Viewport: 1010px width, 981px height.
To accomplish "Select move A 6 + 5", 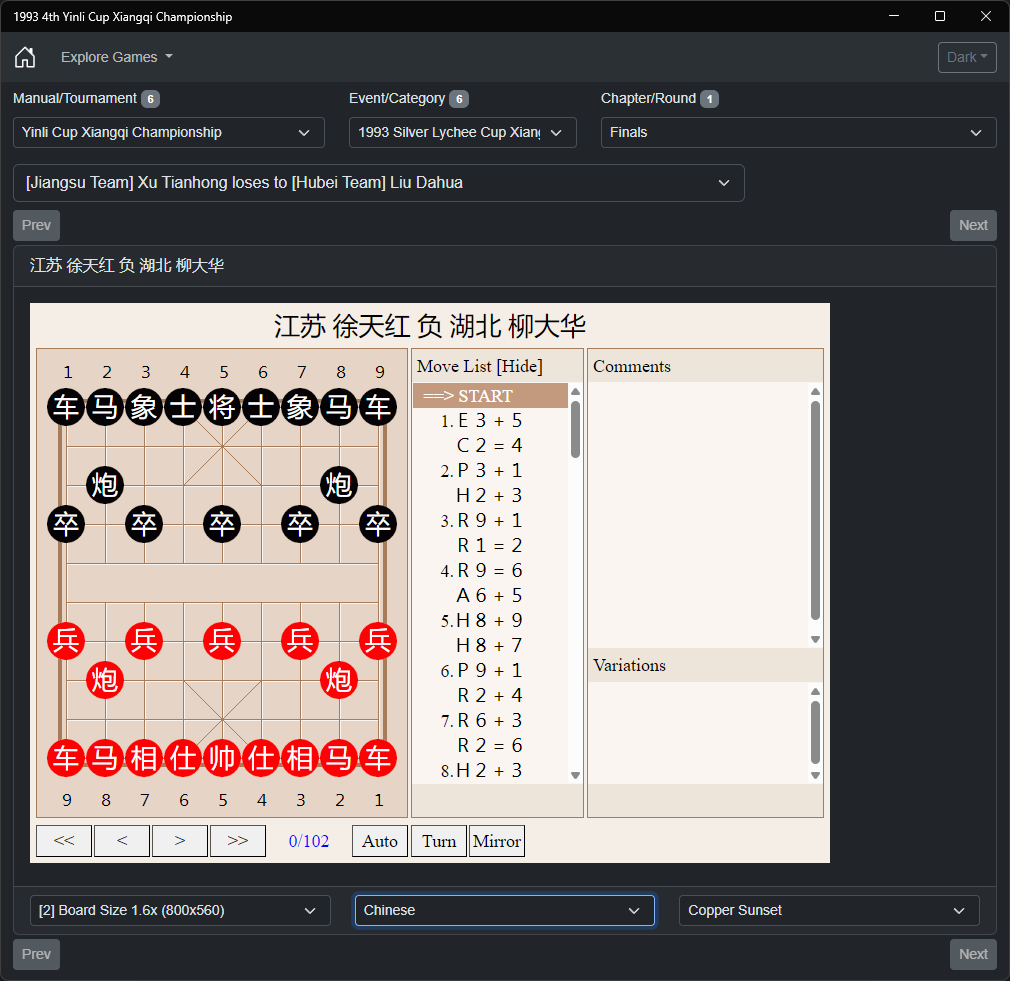I will (x=490, y=596).
